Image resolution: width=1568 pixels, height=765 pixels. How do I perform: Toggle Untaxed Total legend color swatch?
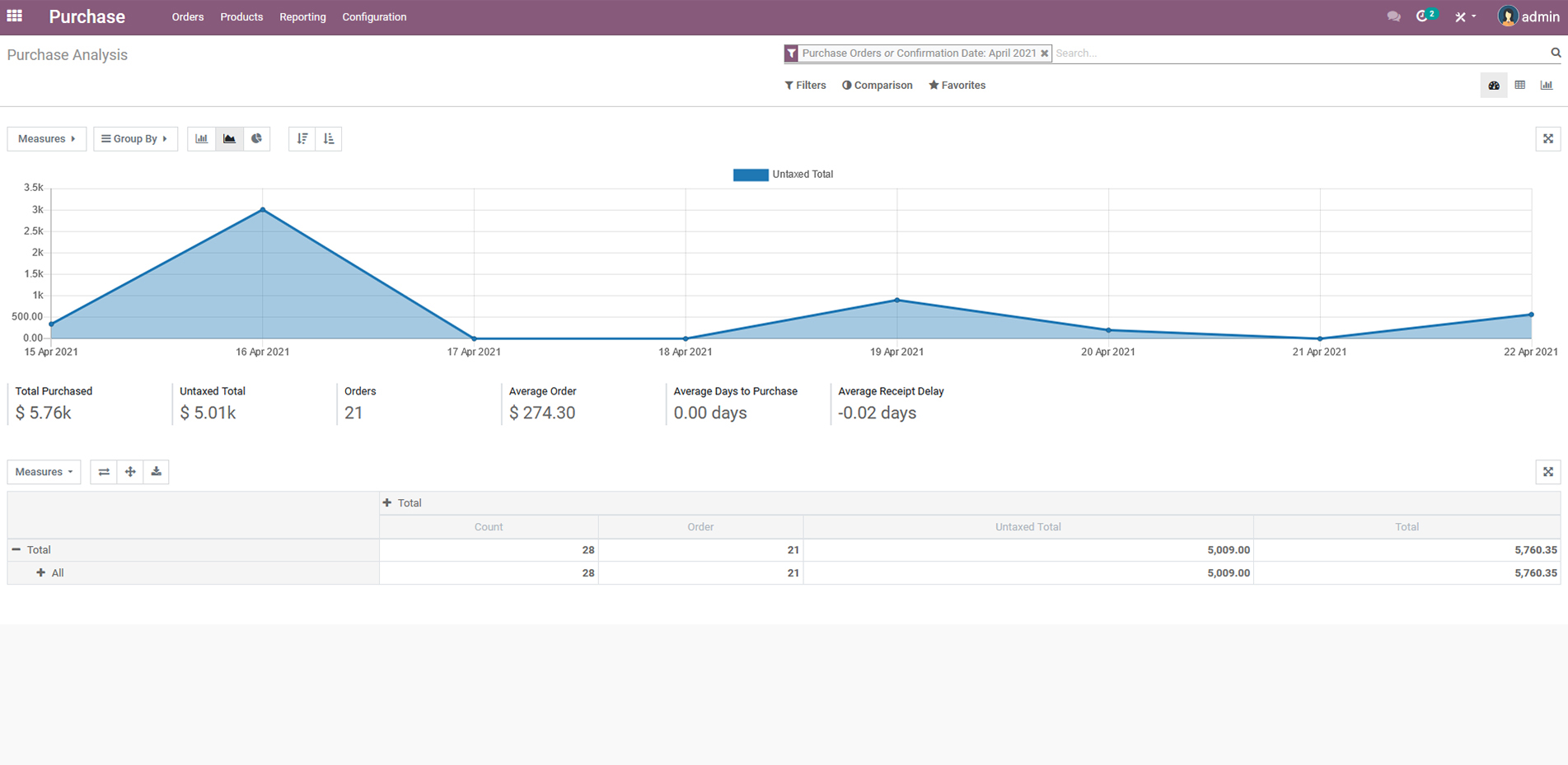pyautogui.click(x=751, y=175)
